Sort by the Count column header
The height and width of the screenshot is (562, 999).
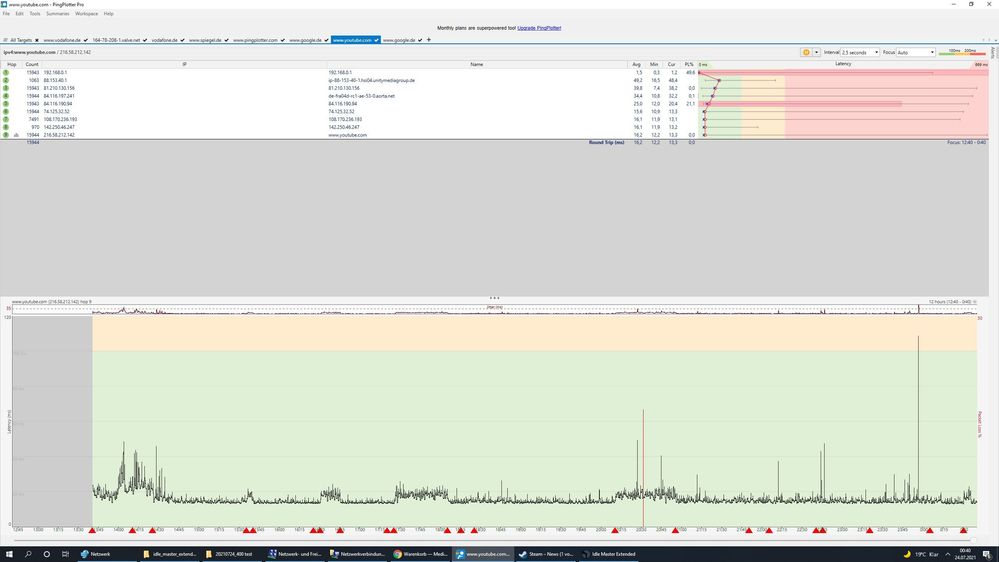(x=32, y=64)
